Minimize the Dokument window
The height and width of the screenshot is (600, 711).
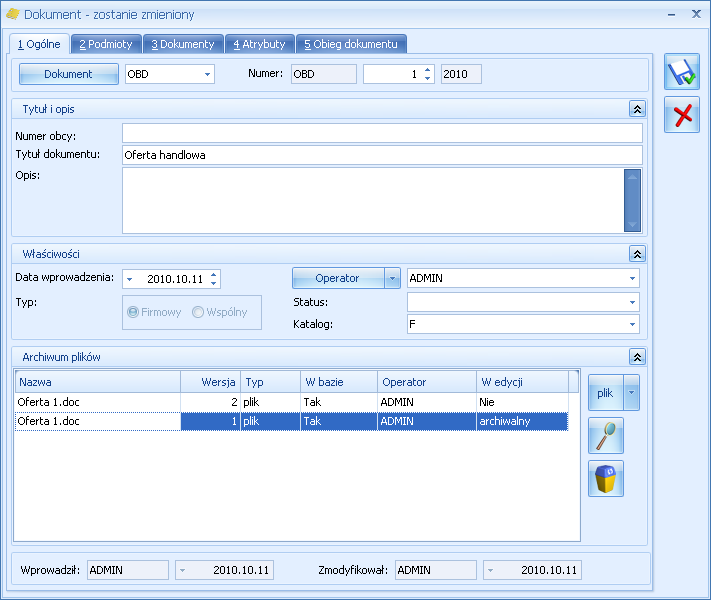[672, 15]
